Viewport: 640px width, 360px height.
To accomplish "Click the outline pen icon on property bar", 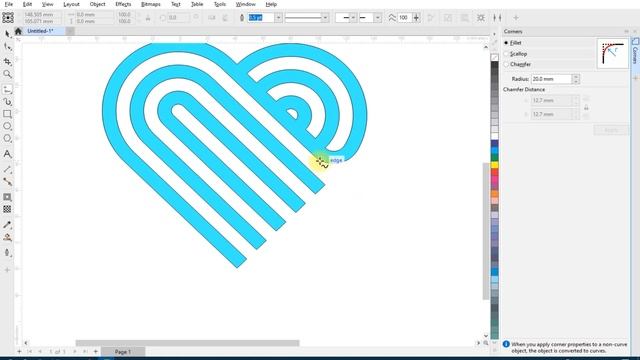I will [x=242, y=18].
